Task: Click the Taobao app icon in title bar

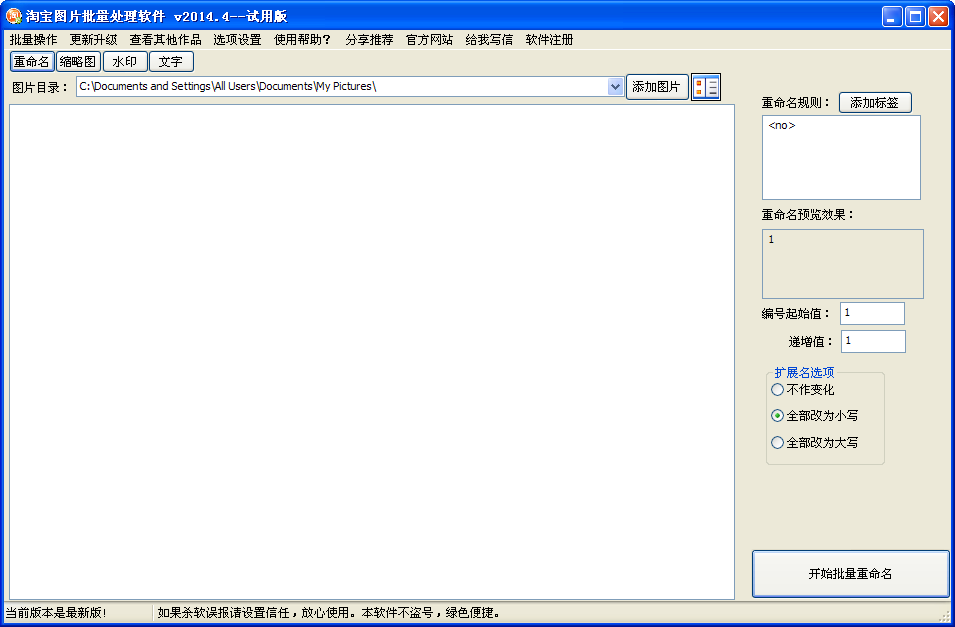Action: (13, 16)
